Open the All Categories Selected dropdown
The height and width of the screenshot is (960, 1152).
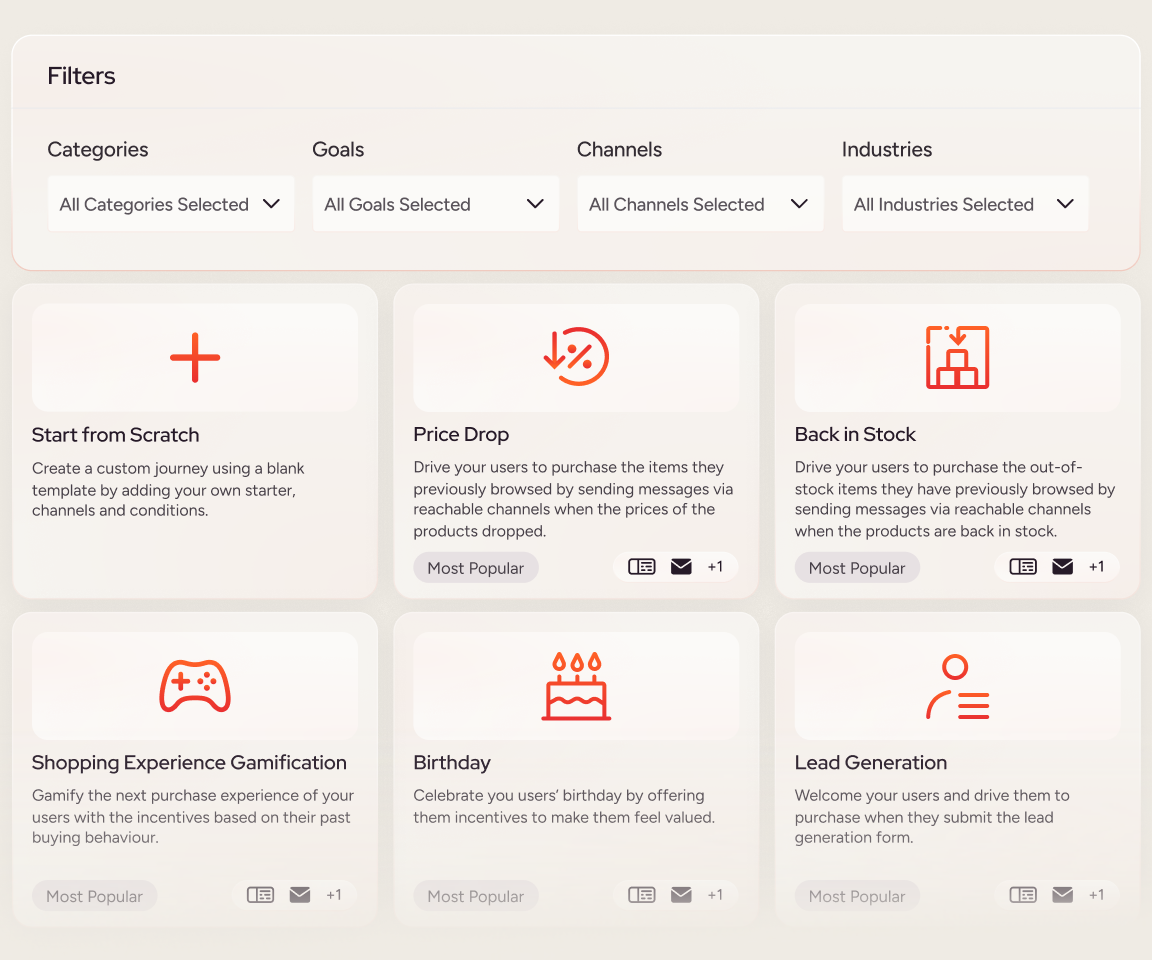(171, 204)
